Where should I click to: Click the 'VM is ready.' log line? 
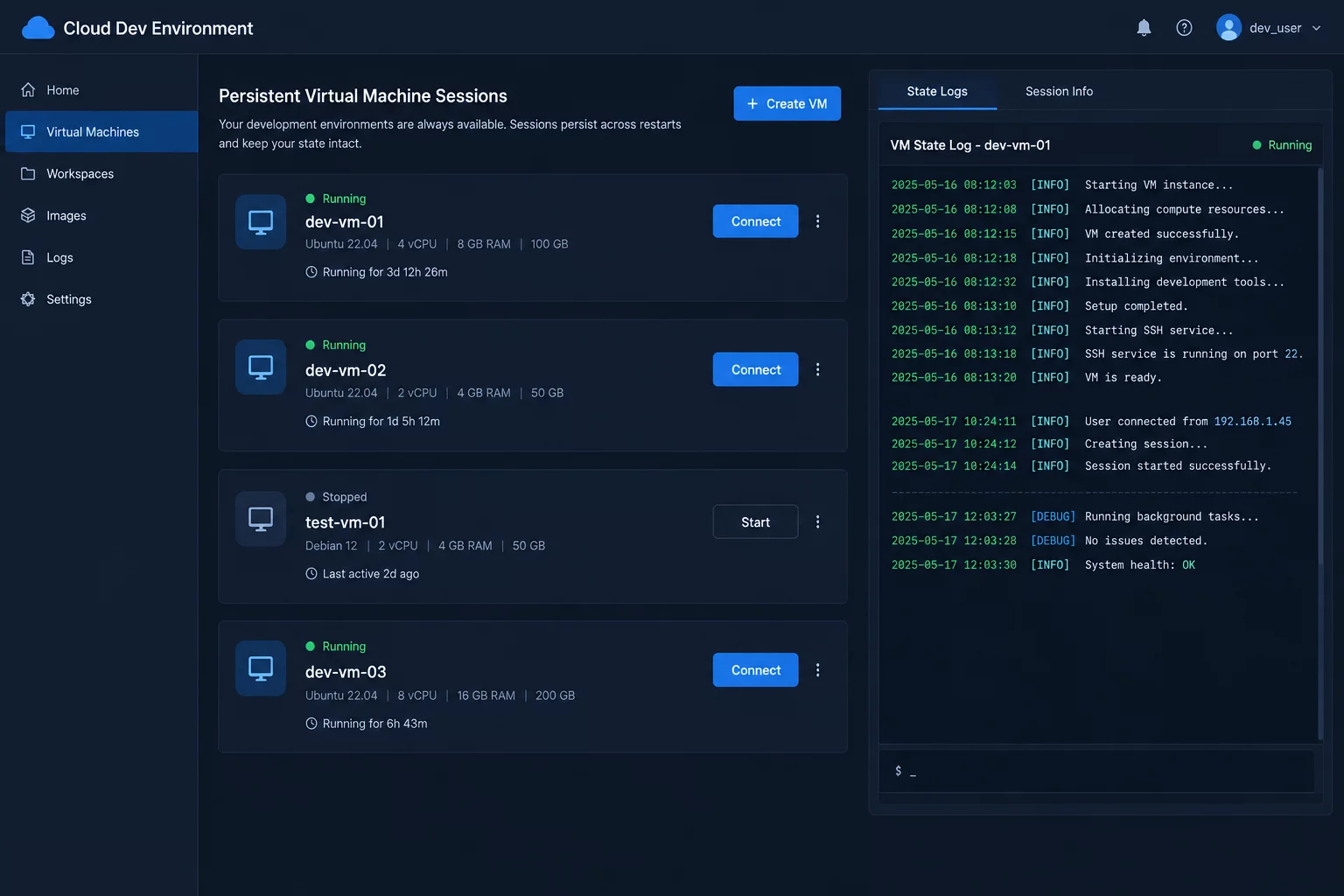coord(1026,378)
